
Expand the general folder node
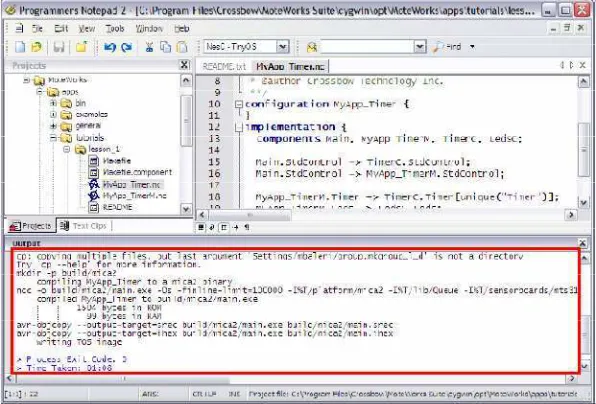point(53,126)
